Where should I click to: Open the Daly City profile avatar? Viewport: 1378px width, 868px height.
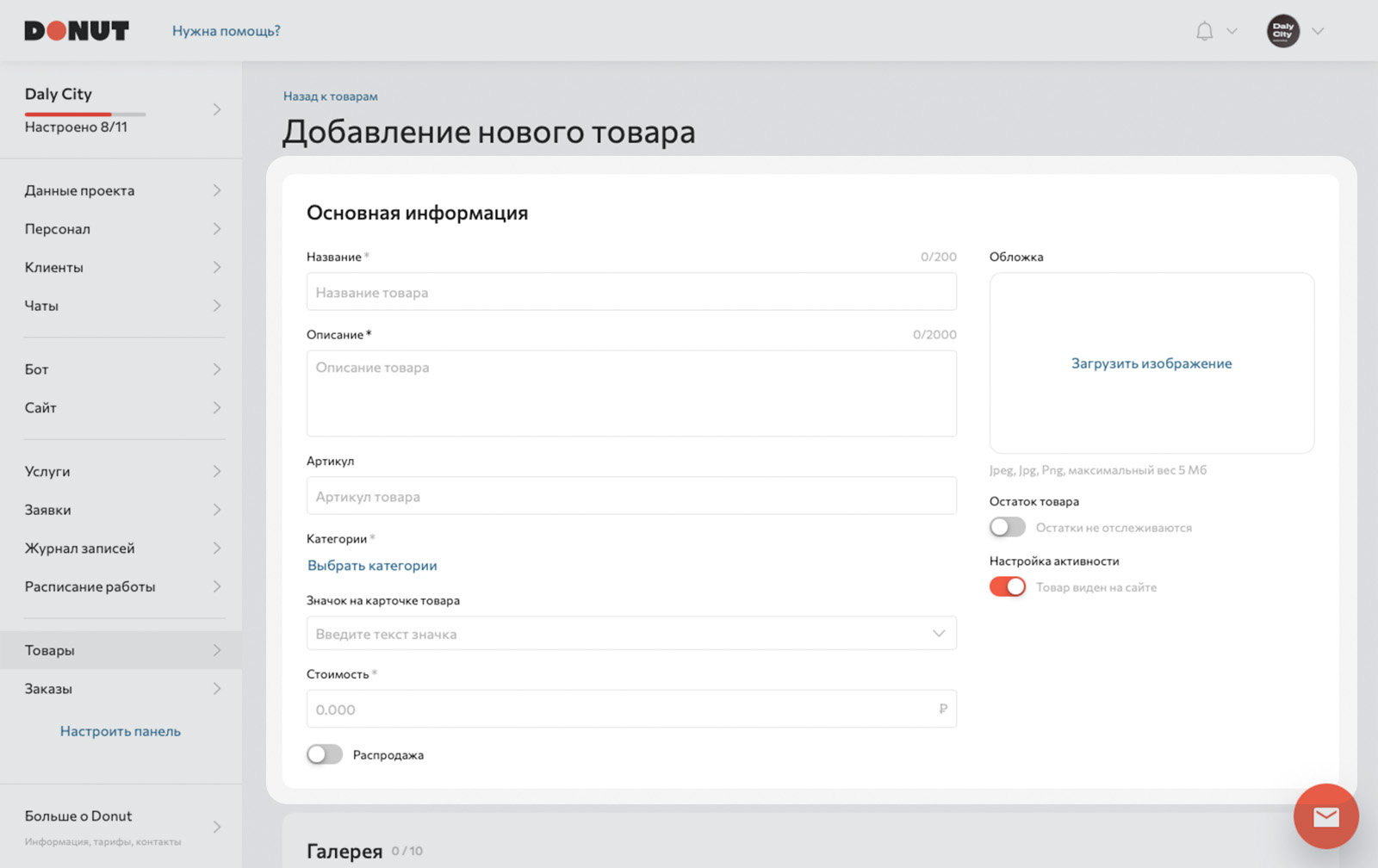click(1282, 31)
